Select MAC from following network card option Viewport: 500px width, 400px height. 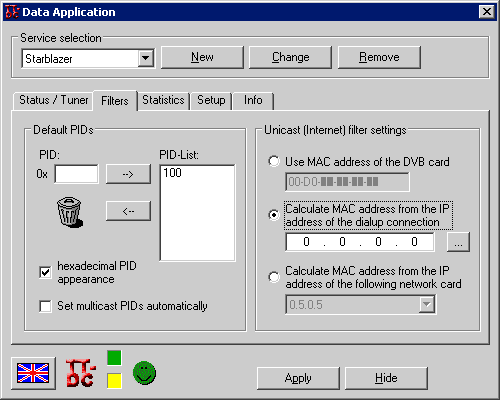(274, 277)
